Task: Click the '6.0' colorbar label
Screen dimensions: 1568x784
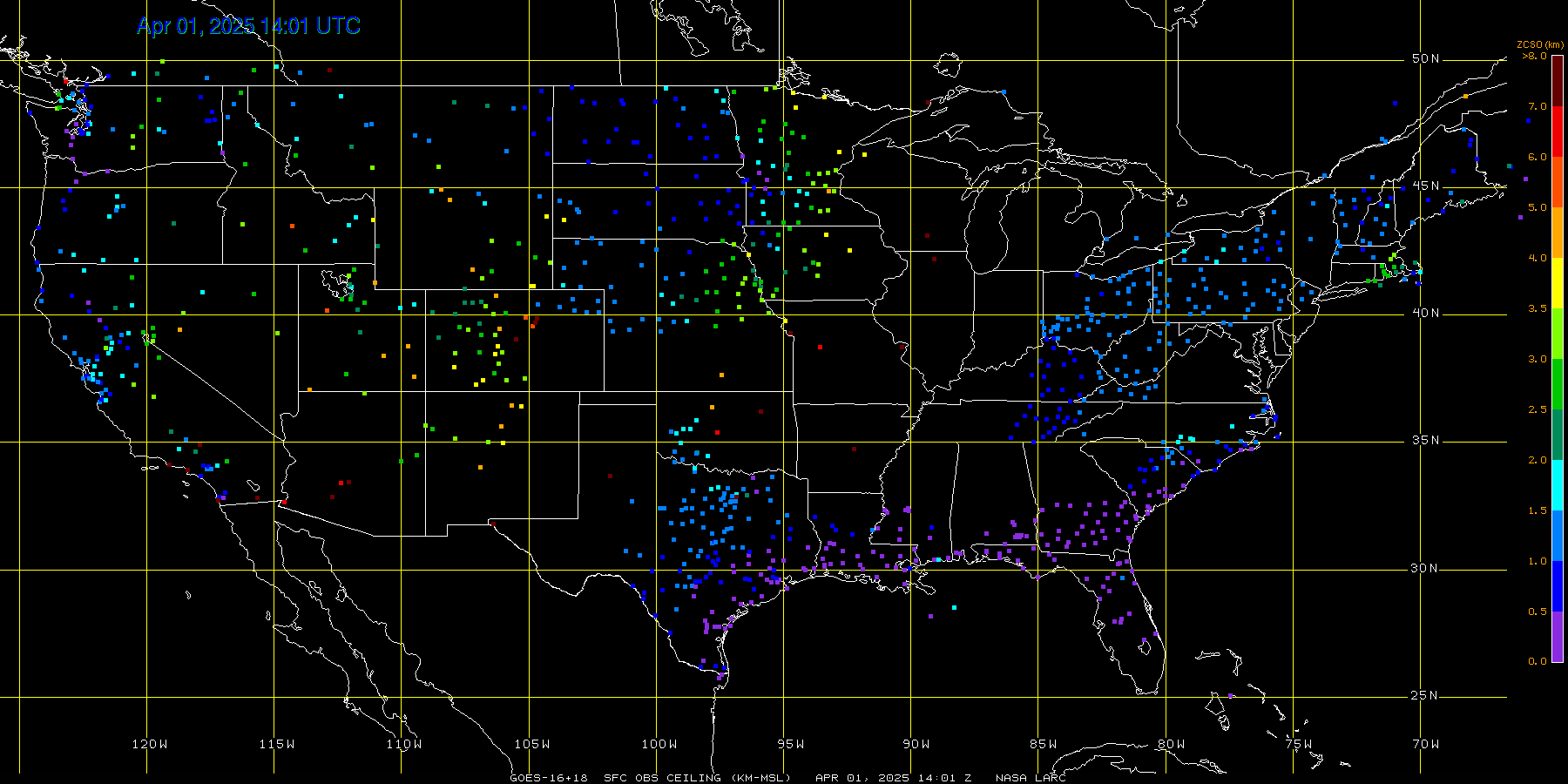Action: coord(1538,157)
